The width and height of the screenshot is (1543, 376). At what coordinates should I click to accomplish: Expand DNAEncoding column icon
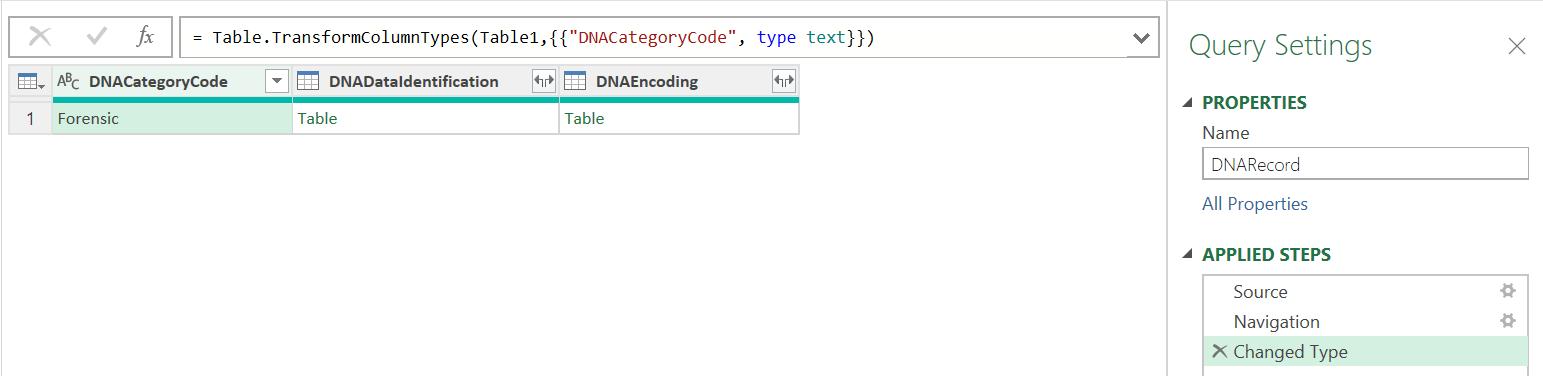click(784, 82)
